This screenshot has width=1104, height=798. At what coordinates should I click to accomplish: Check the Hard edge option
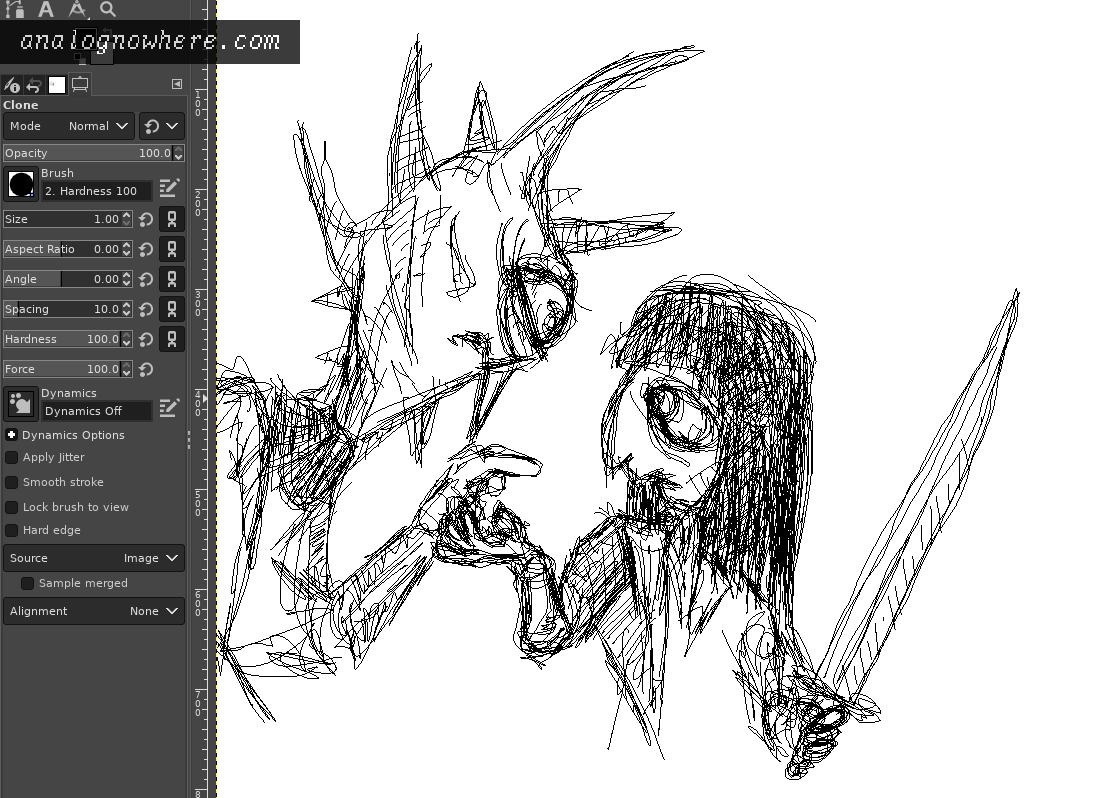tap(12, 530)
